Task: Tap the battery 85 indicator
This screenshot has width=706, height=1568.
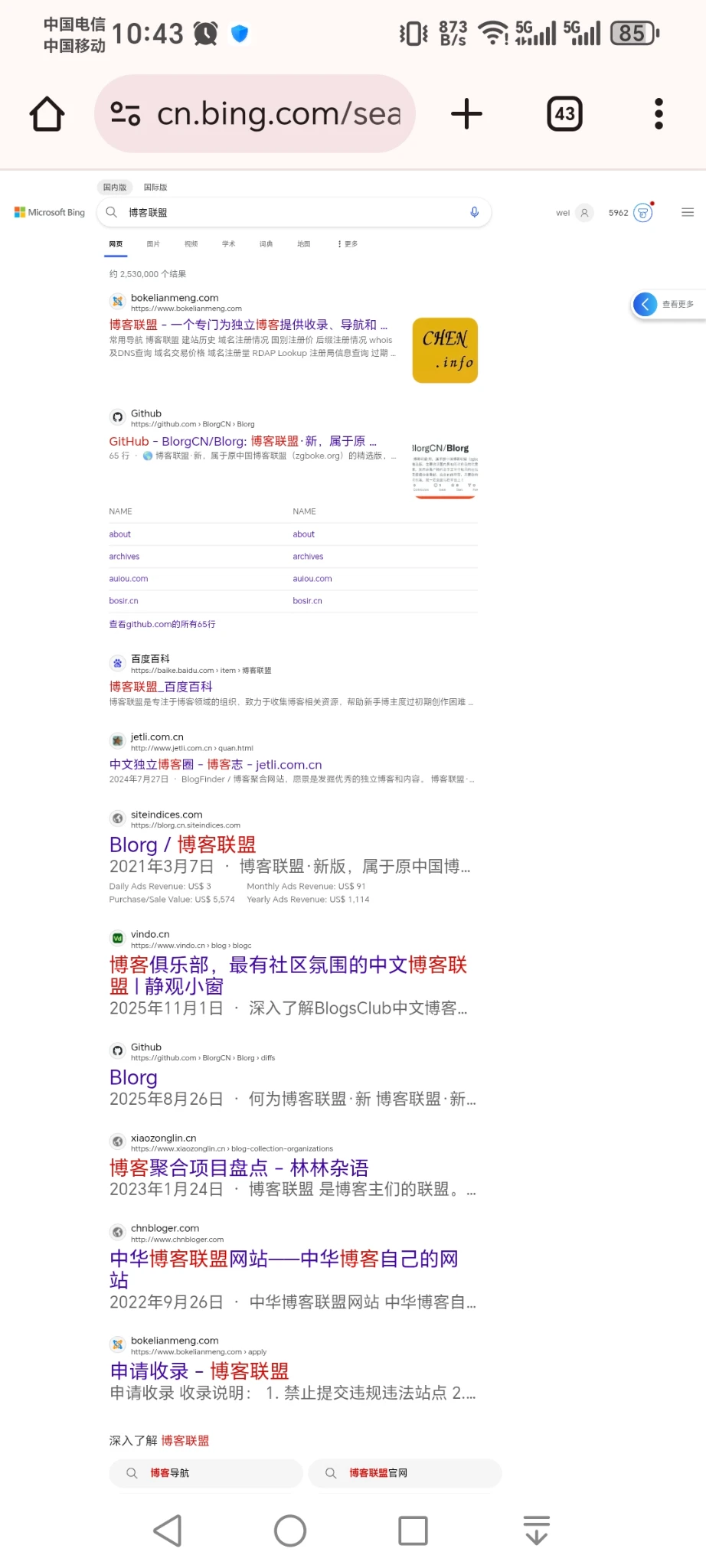Action: click(x=635, y=33)
